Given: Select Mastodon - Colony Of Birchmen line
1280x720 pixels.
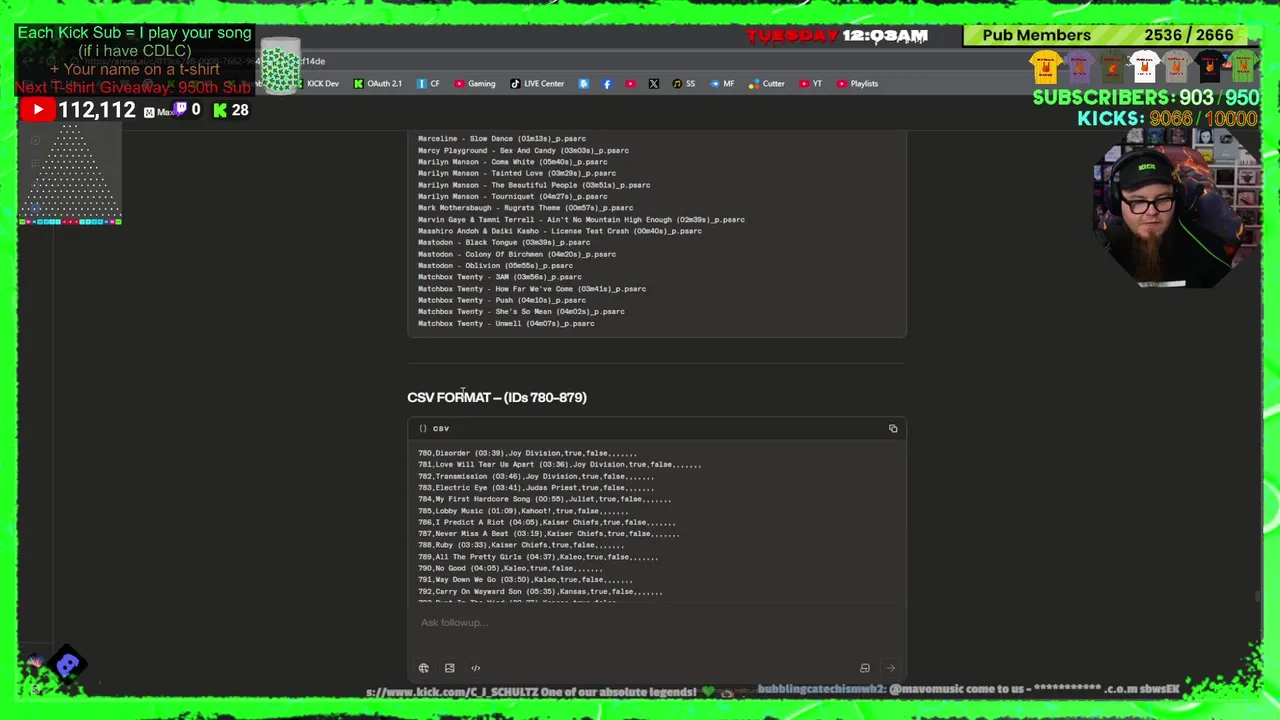Looking at the screenshot, I should click(517, 255).
